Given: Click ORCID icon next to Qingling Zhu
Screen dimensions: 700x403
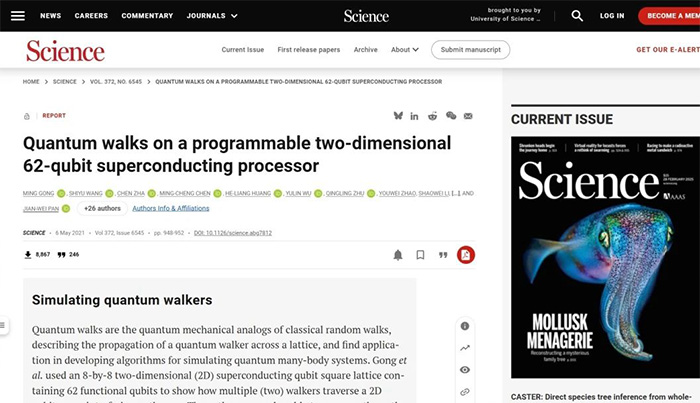Looking at the screenshot, I should point(371,193).
